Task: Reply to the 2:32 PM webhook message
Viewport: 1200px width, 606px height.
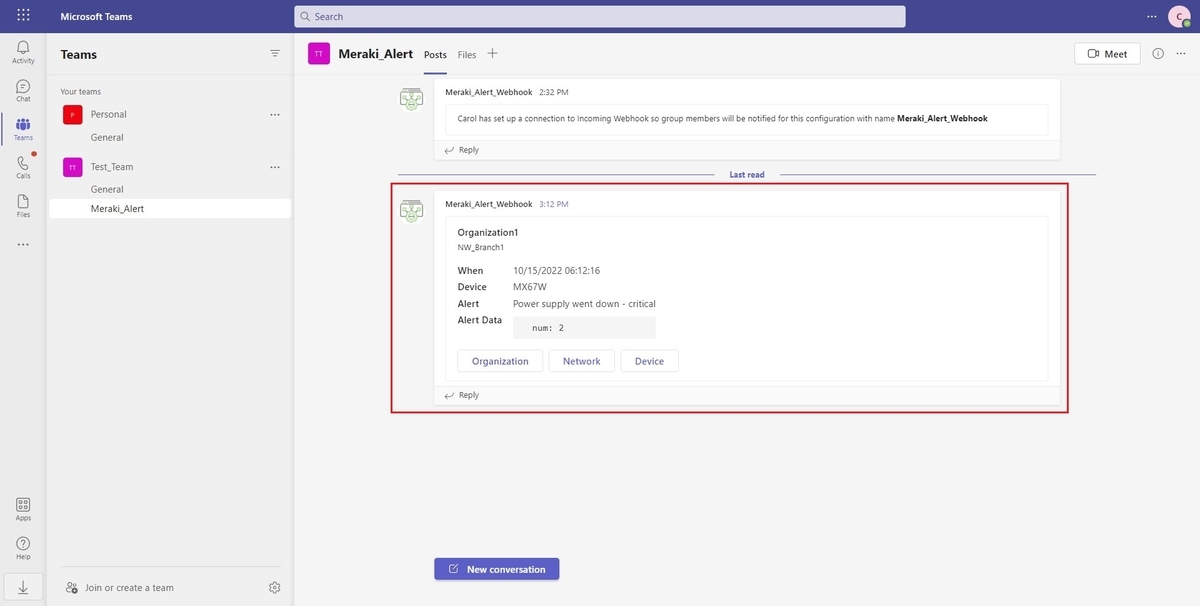Action: (x=462, y=150)
